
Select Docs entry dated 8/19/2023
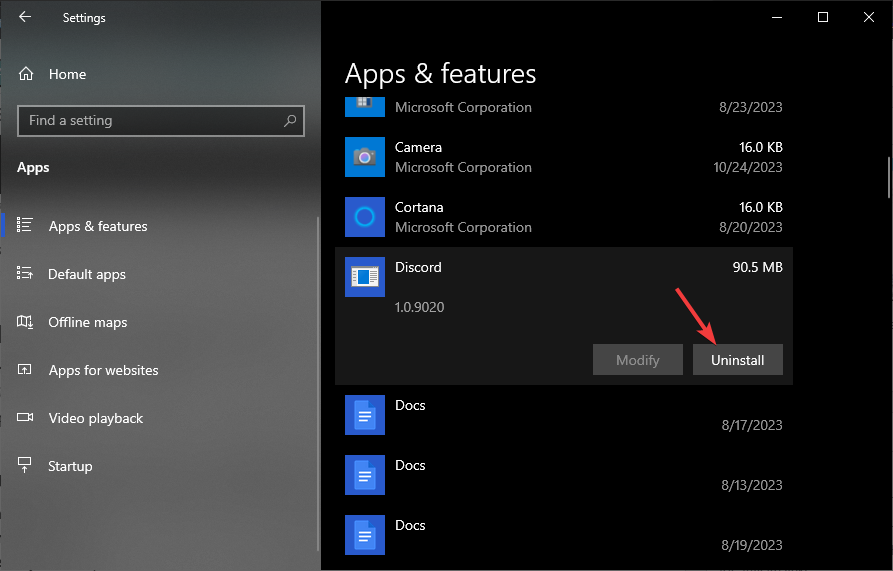click(564, 535)
